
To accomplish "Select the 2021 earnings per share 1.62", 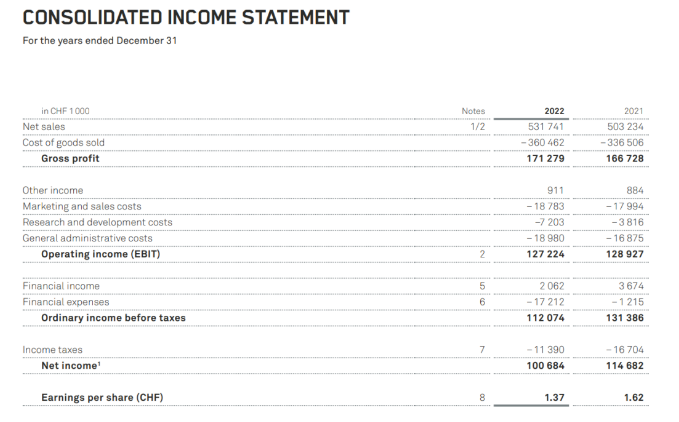I will click(x=633, y=398).
